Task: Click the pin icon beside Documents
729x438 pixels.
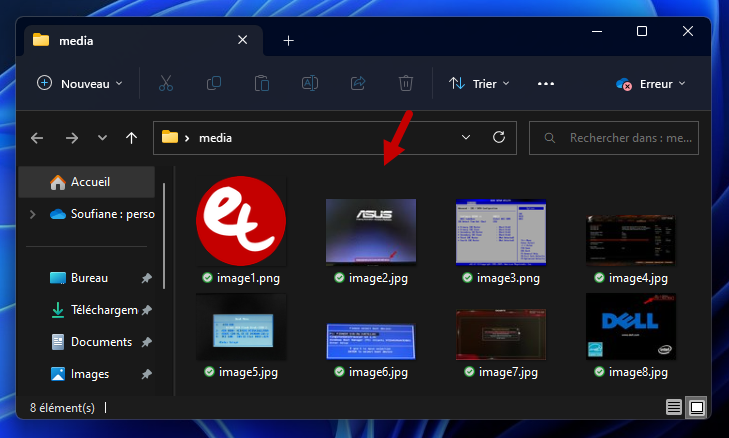Action: [146, 342]
